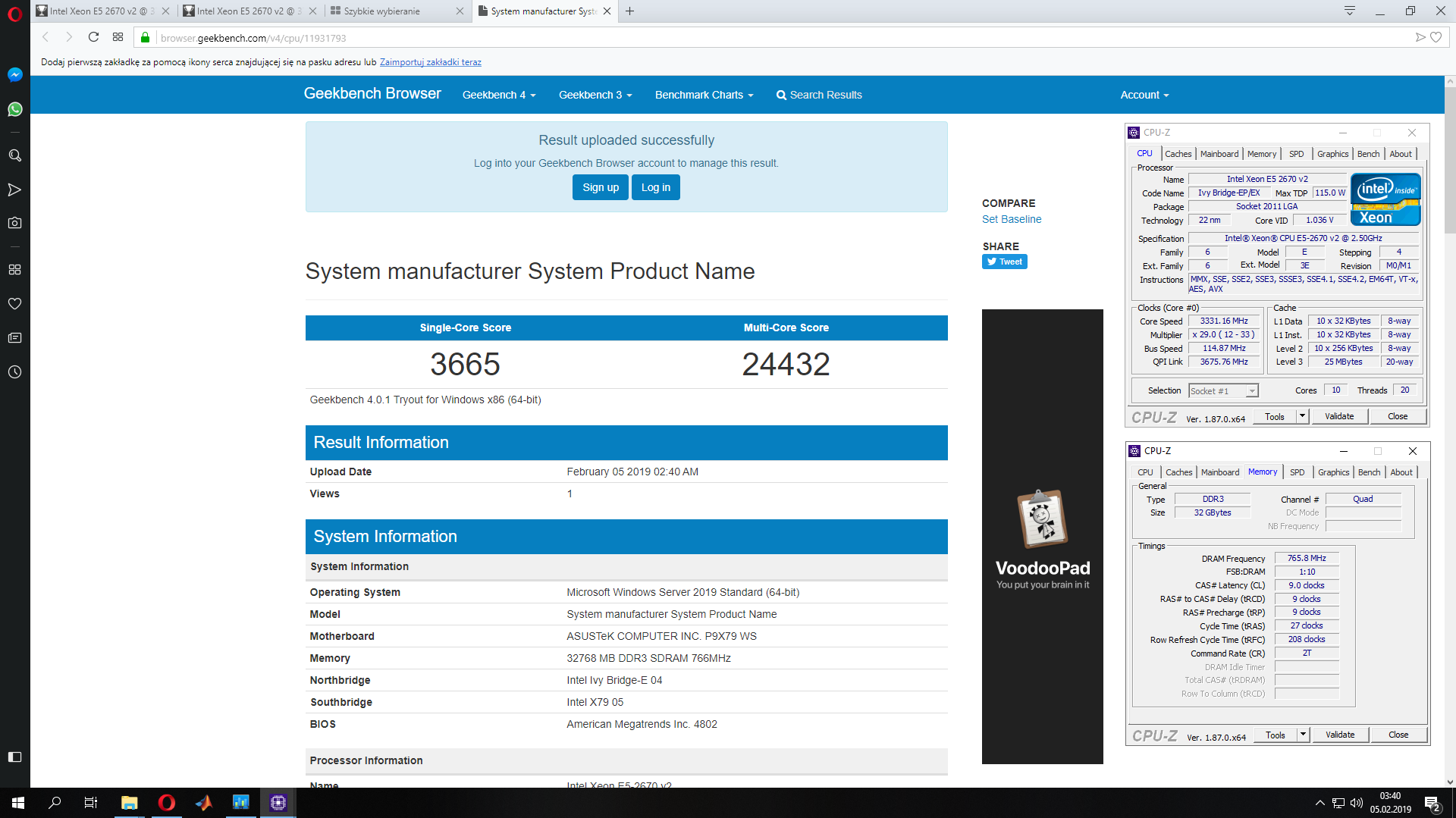
Task: Select Graphics tab in lower CPU-Z window
Action: tap(1333, 472)
